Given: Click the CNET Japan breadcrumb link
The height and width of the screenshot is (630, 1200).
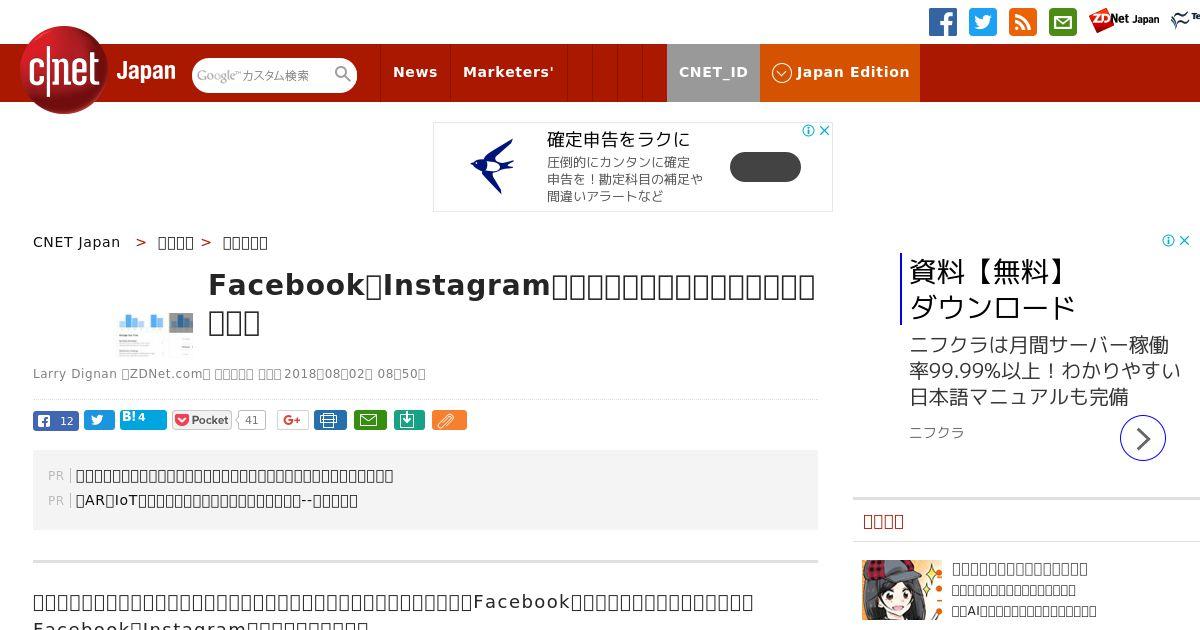Looking at the screenshot, I should tap(76, 242).
